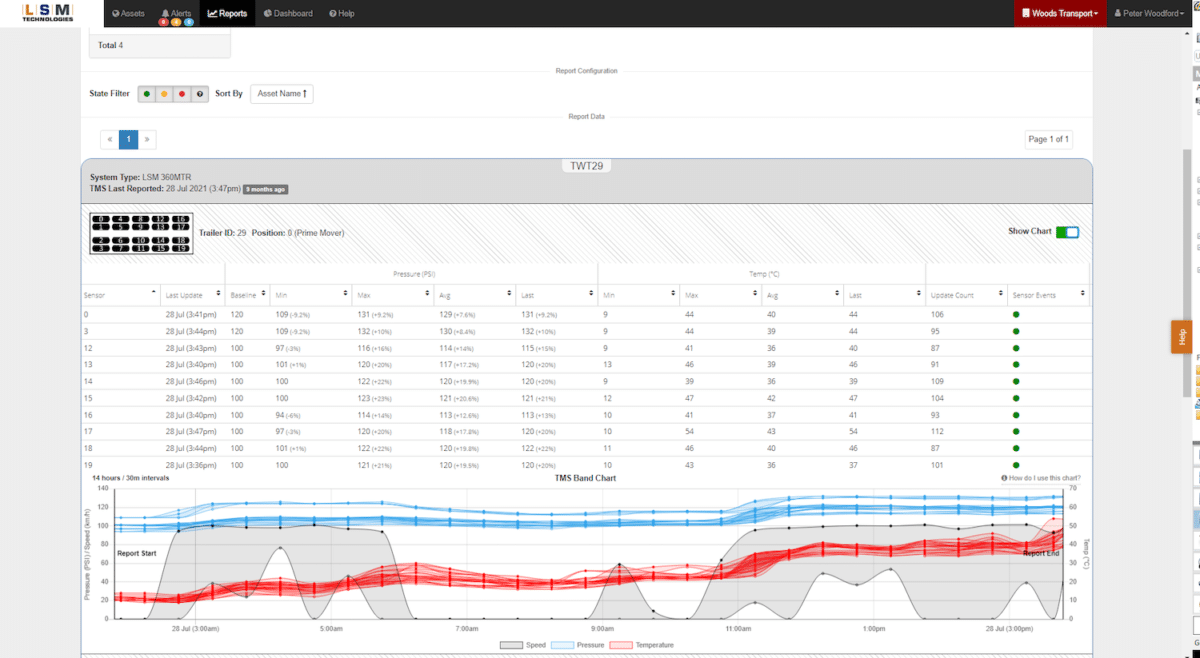The image size is (1200, 658).
Task: Open the Help menu item
Action: coord(342,14)
